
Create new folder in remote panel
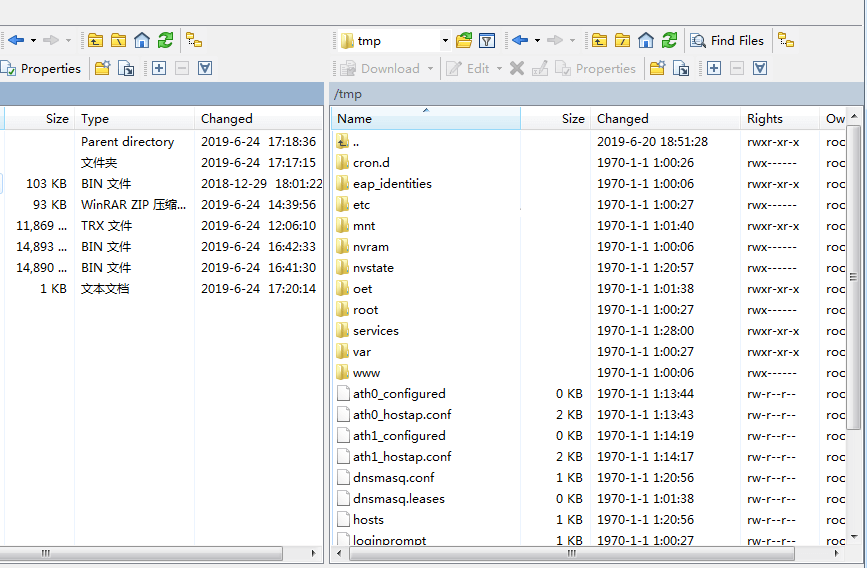[x=657, y=69]
